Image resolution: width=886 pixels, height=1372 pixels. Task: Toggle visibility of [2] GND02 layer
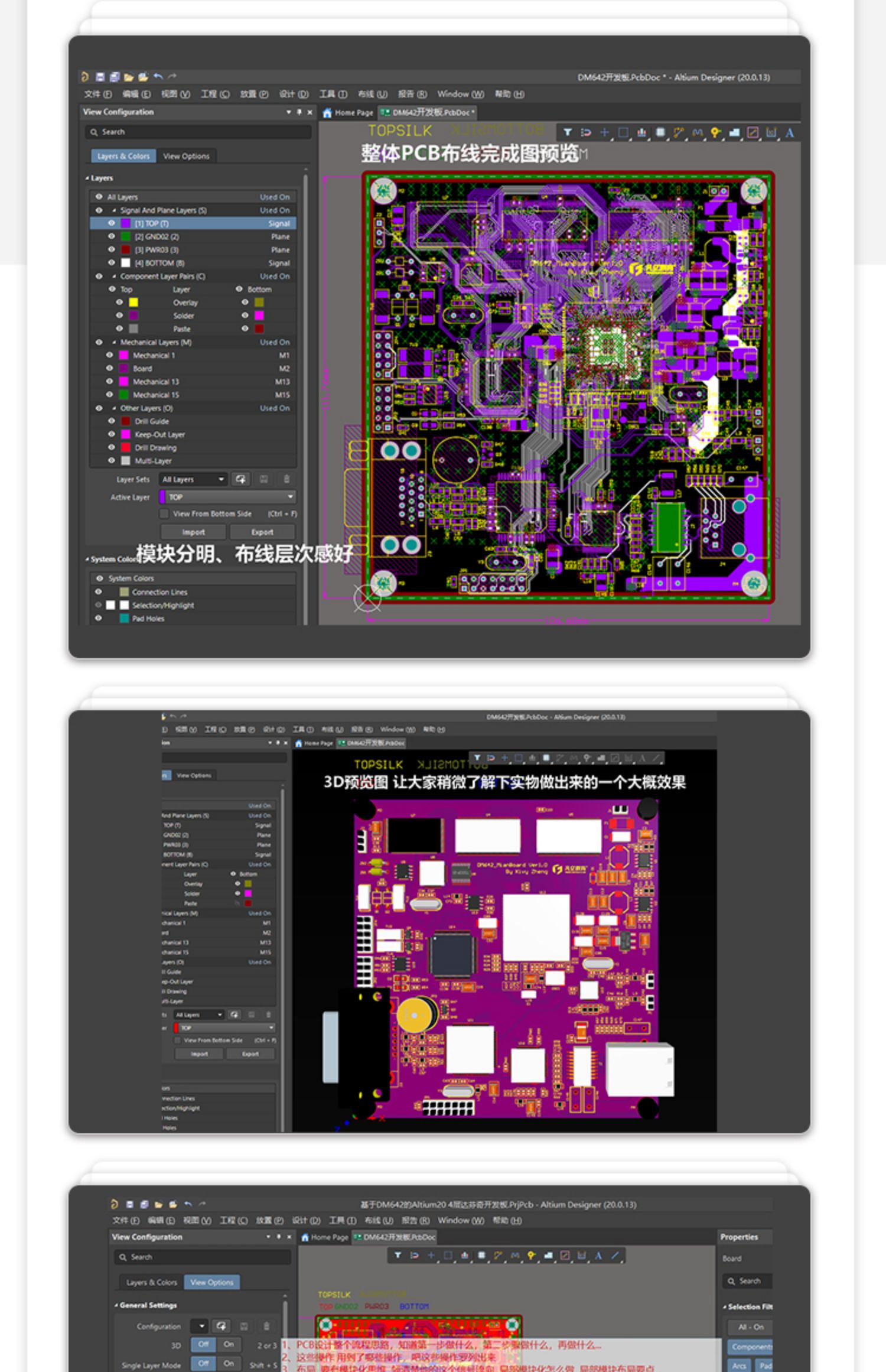(x=111, y=236)
